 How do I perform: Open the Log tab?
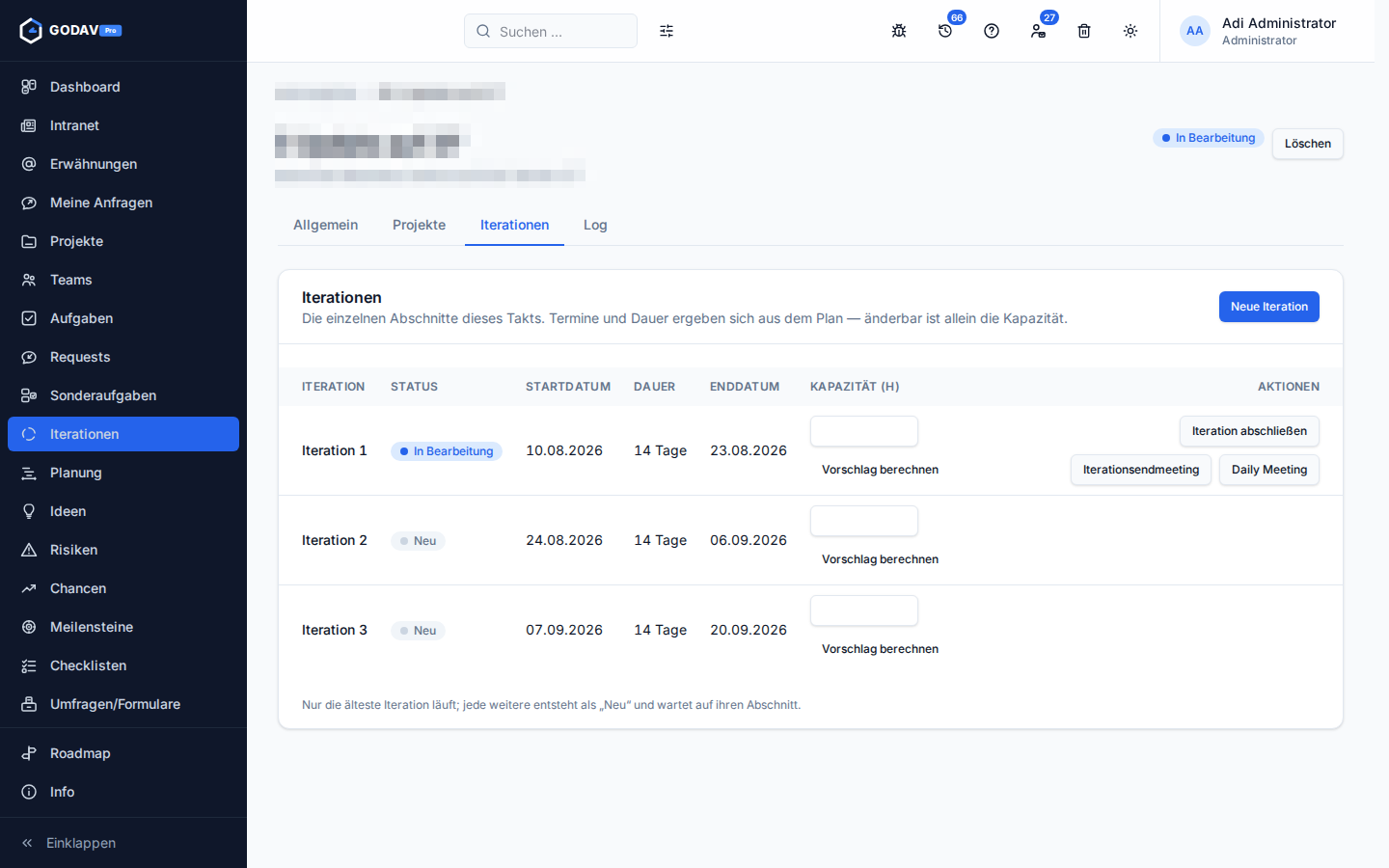click(x=595, y=225)
